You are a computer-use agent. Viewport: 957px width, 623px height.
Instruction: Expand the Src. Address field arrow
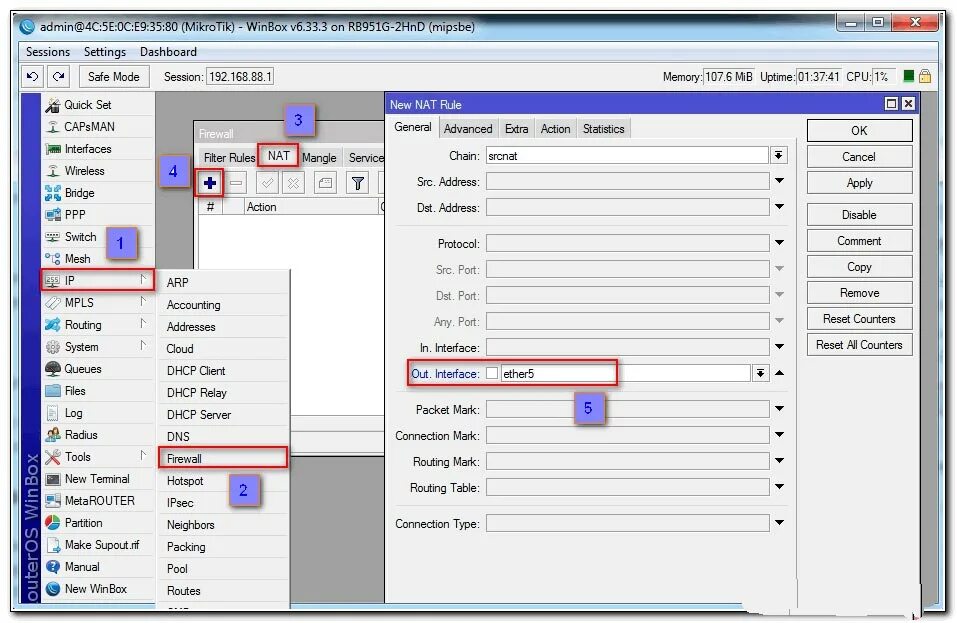coord(779,181)
